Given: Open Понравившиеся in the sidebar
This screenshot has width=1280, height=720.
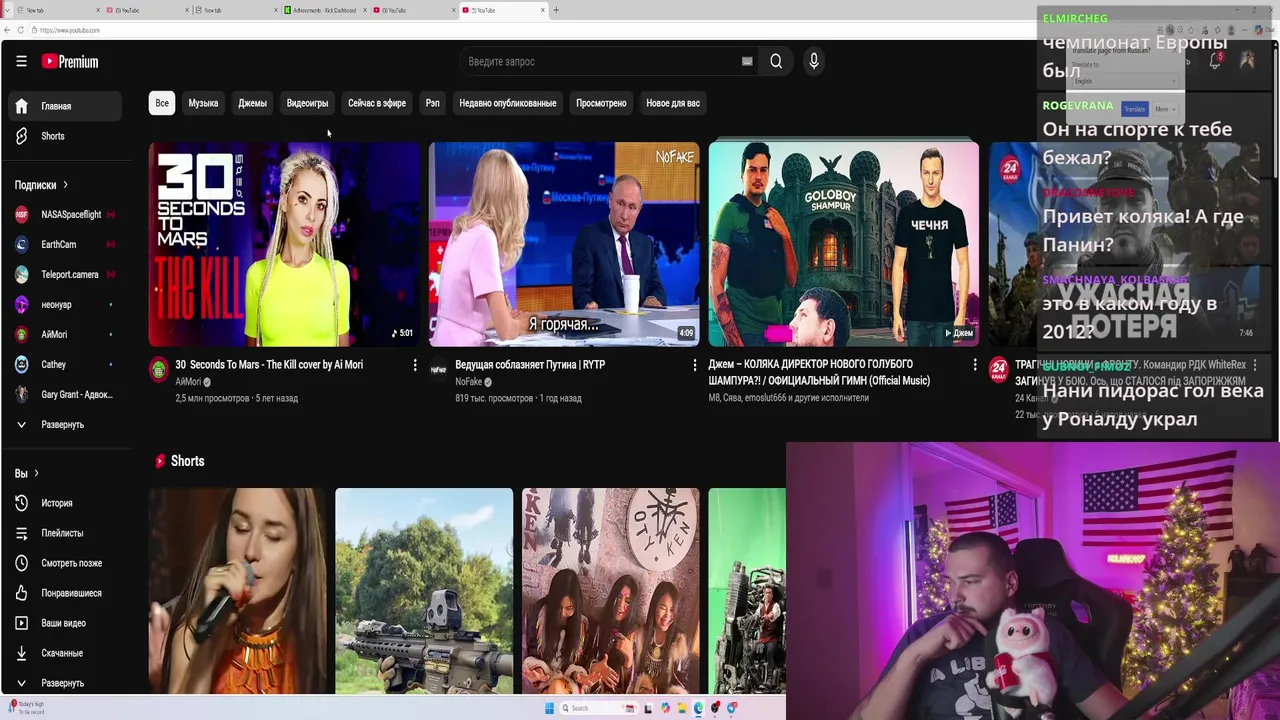Looking at the screenshot, I should click(65, 593).
